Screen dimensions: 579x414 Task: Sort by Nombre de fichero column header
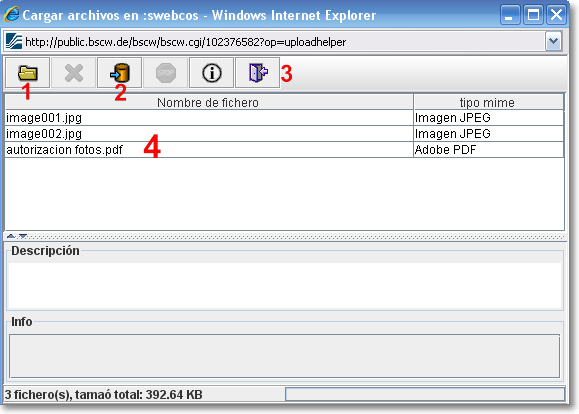coord(209,102)
